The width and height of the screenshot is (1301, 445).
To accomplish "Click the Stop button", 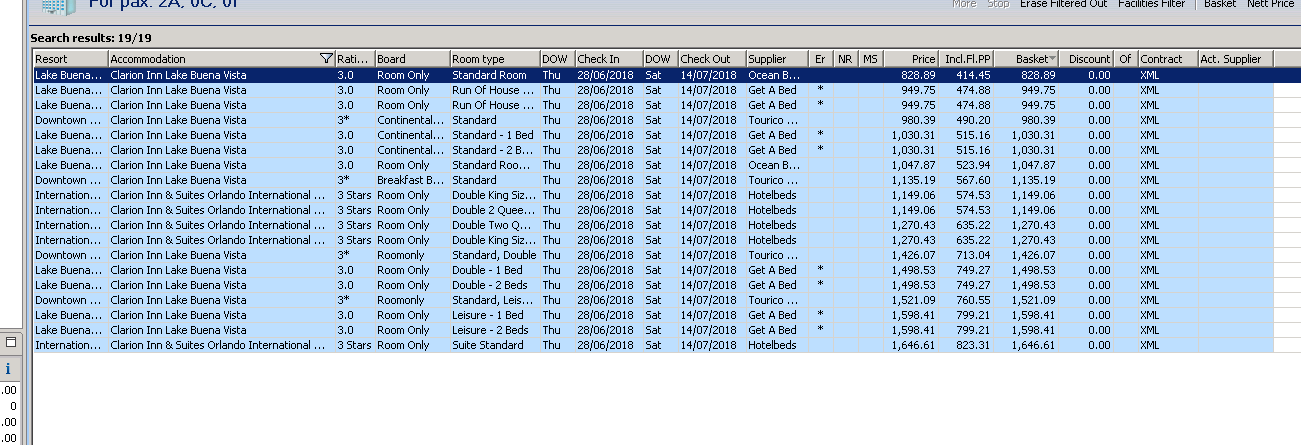I will pyautogui.click(x=997, y=4).
